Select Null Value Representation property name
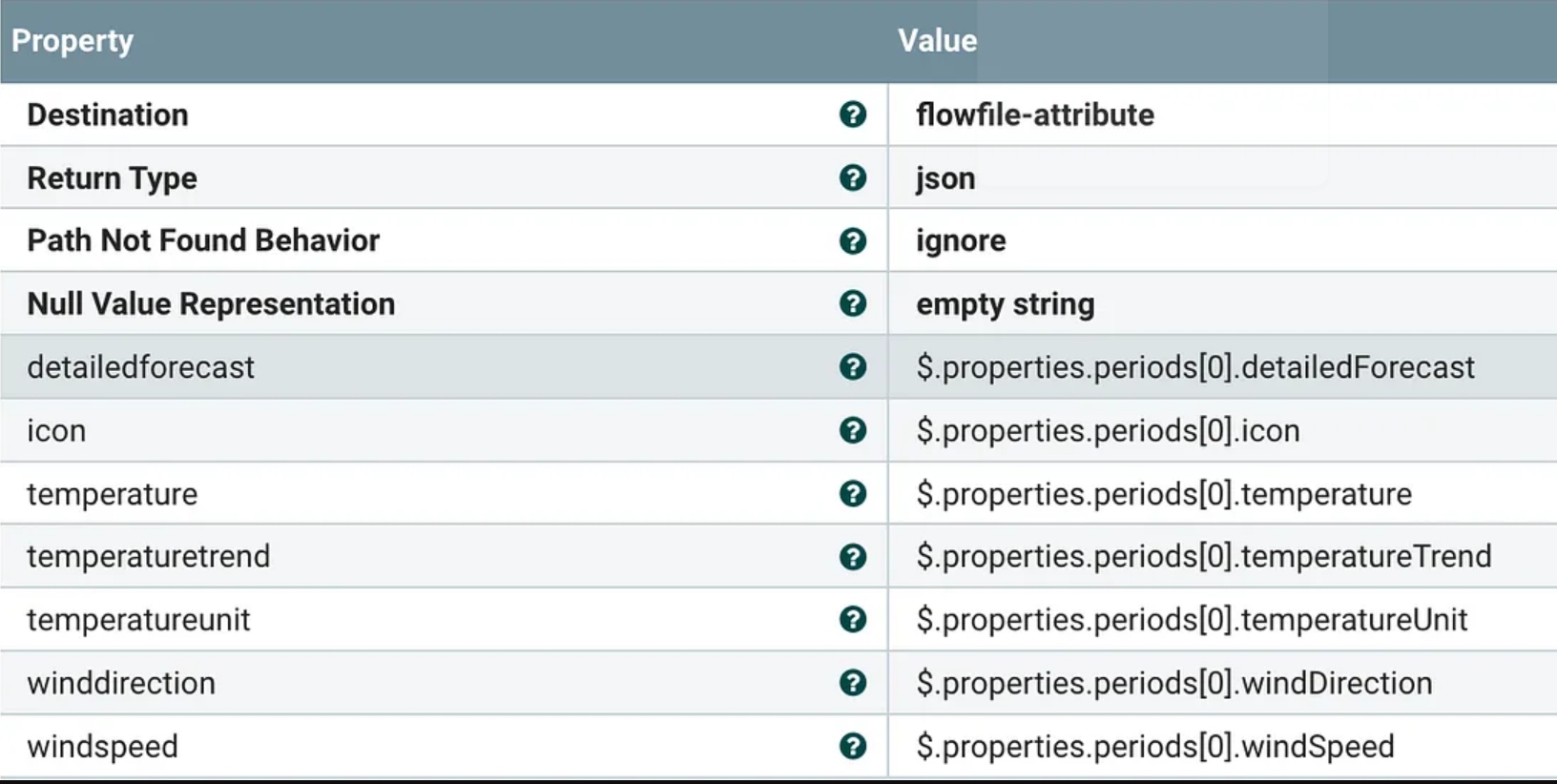The image size is (1557, 784). (x=211, y=304)
